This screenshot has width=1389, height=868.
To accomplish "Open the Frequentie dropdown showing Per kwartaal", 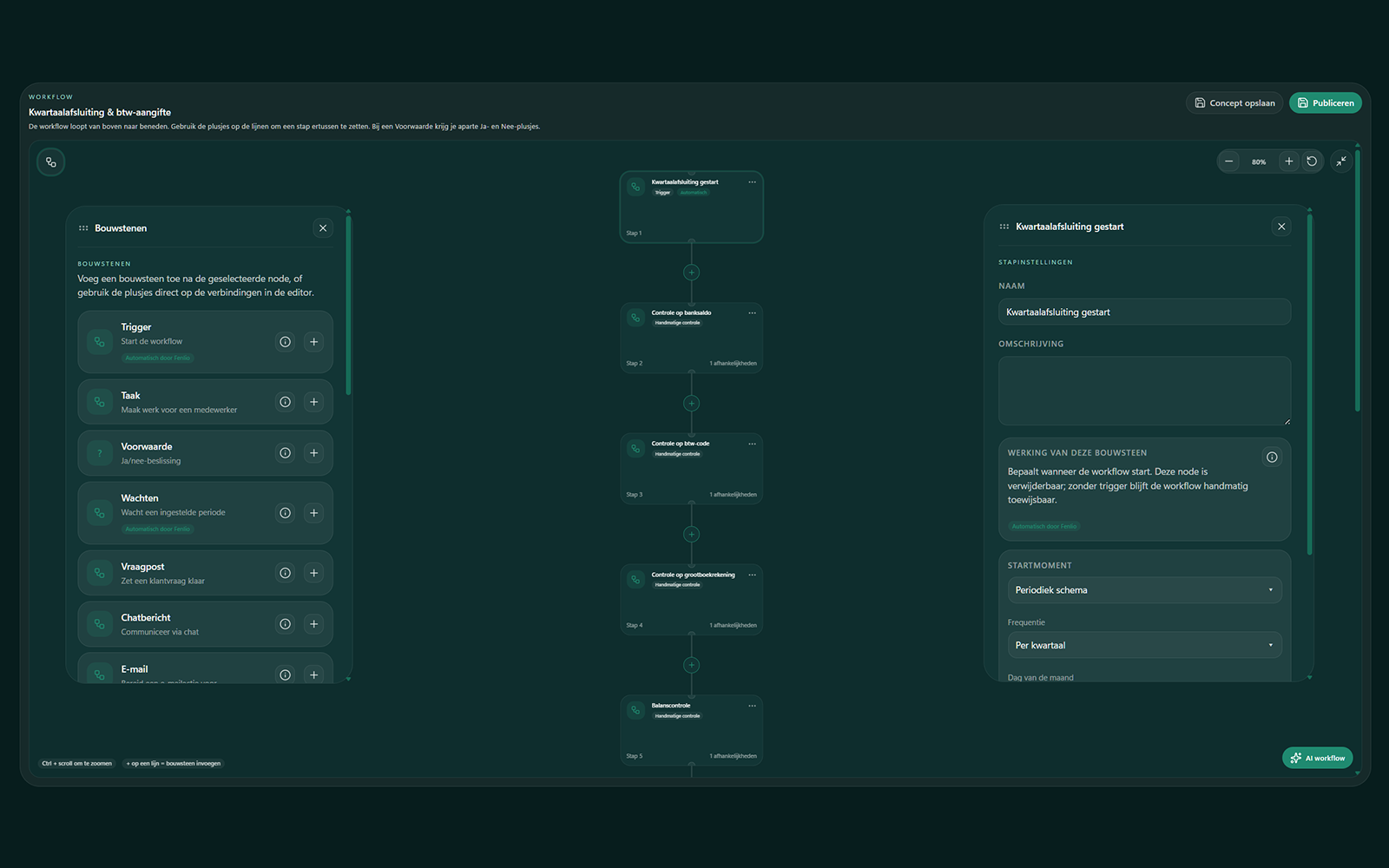I will (1144, 645).
